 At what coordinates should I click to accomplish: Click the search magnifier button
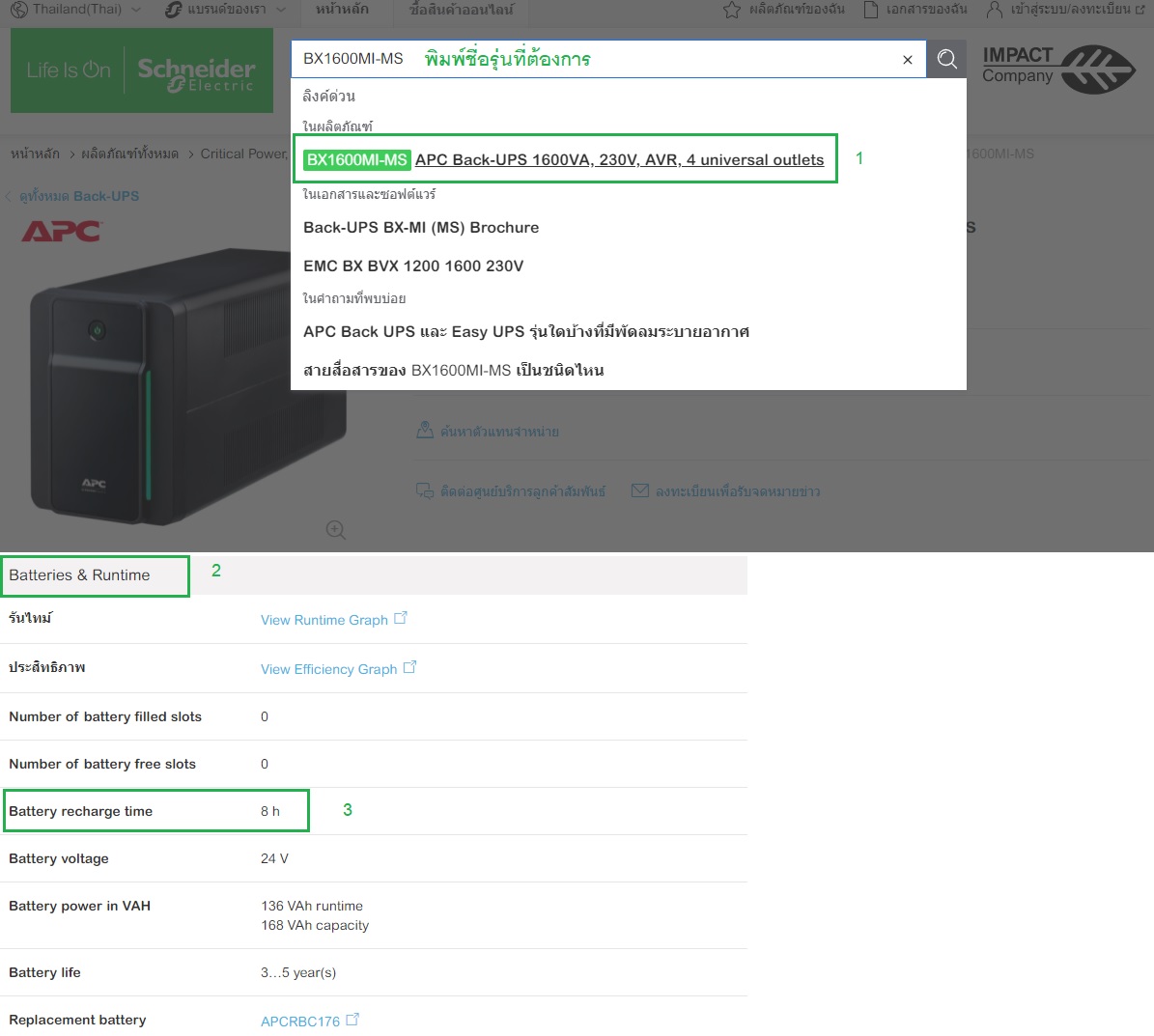pos(946,59)
